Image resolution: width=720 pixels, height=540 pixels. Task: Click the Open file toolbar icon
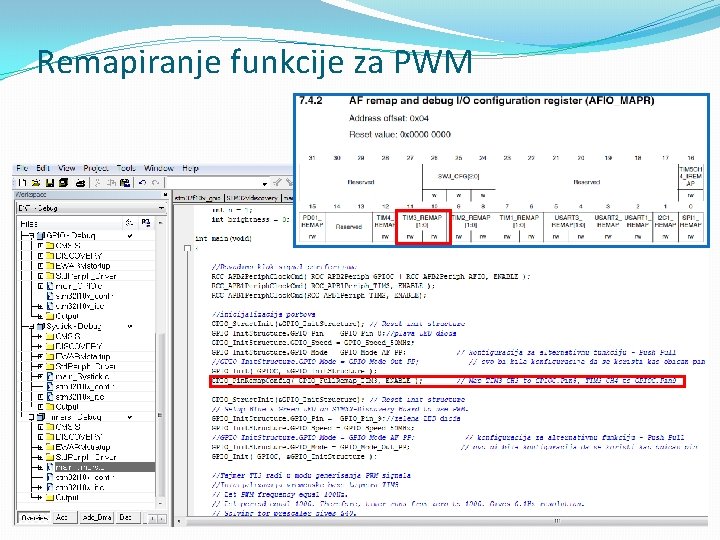pyautogui.click(x=35, y=183)
